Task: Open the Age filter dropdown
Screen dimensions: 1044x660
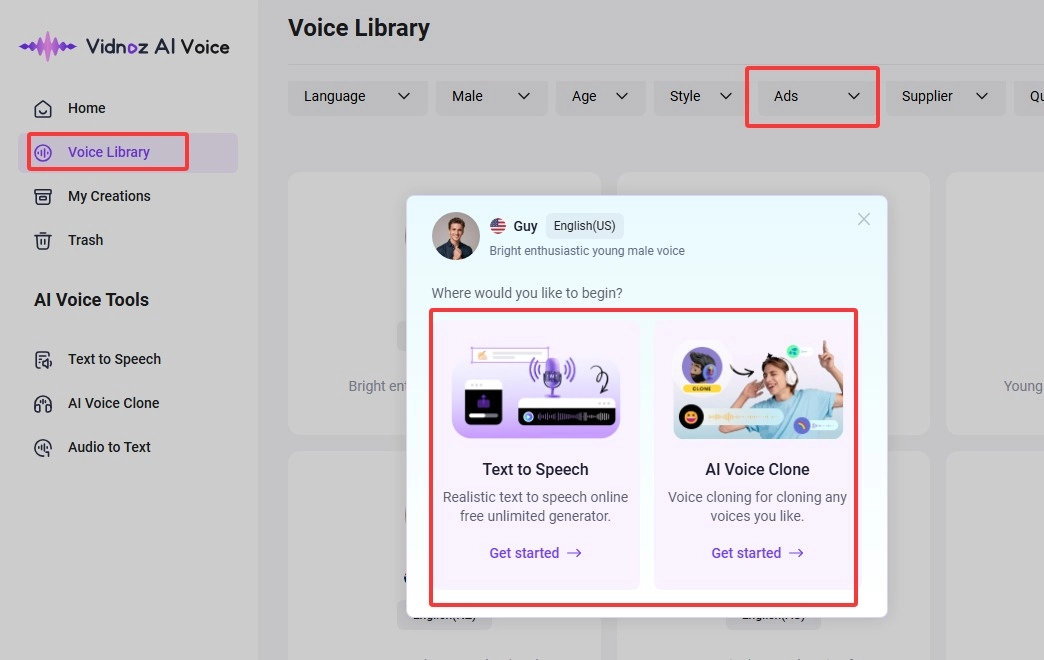Action: coord(600,96)
